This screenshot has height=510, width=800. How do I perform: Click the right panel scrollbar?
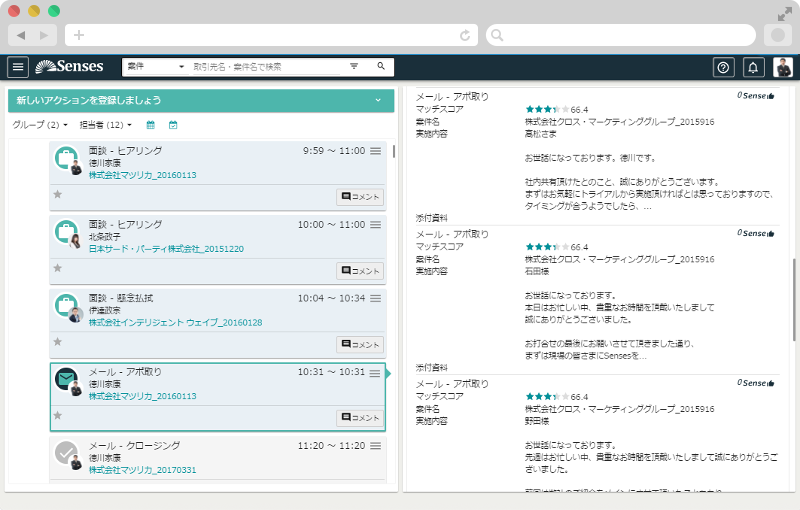coord(794,299)
